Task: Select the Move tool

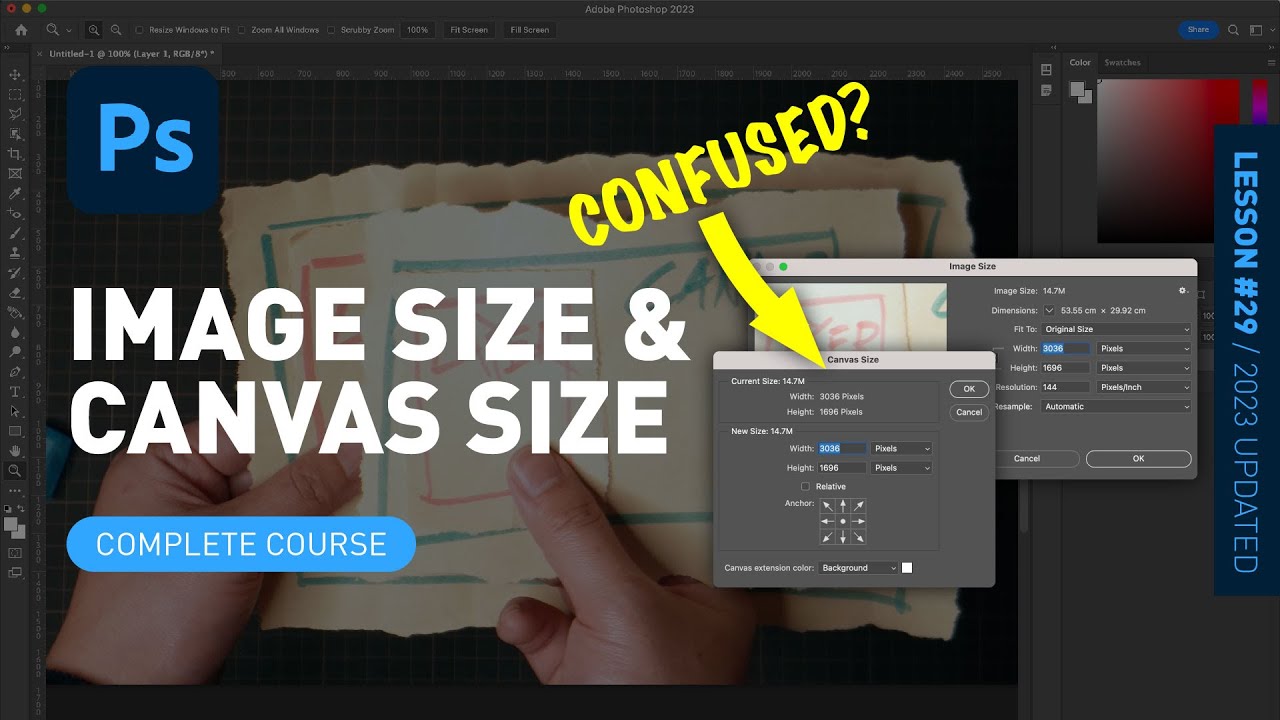Action: [x=15, y=75]
